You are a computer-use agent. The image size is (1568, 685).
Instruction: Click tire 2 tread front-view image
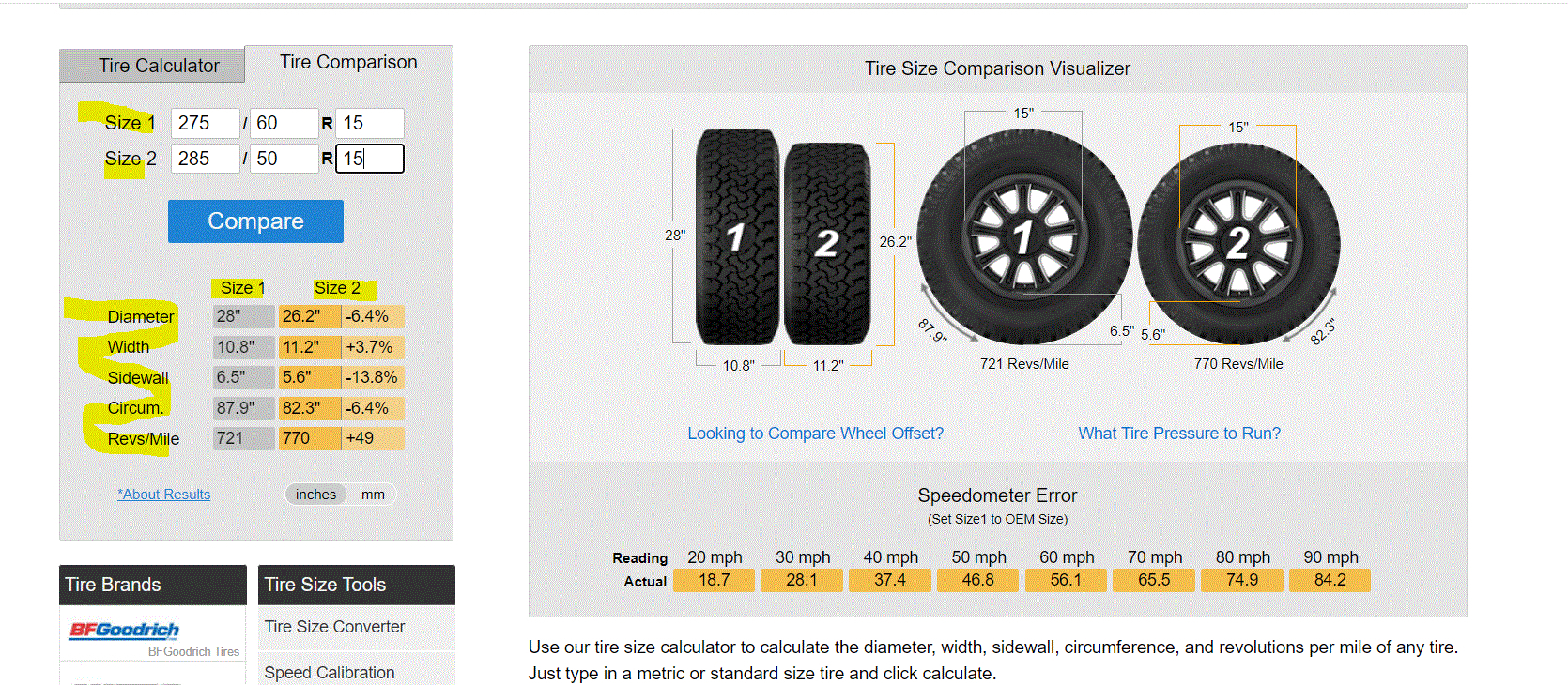(827, 243)
